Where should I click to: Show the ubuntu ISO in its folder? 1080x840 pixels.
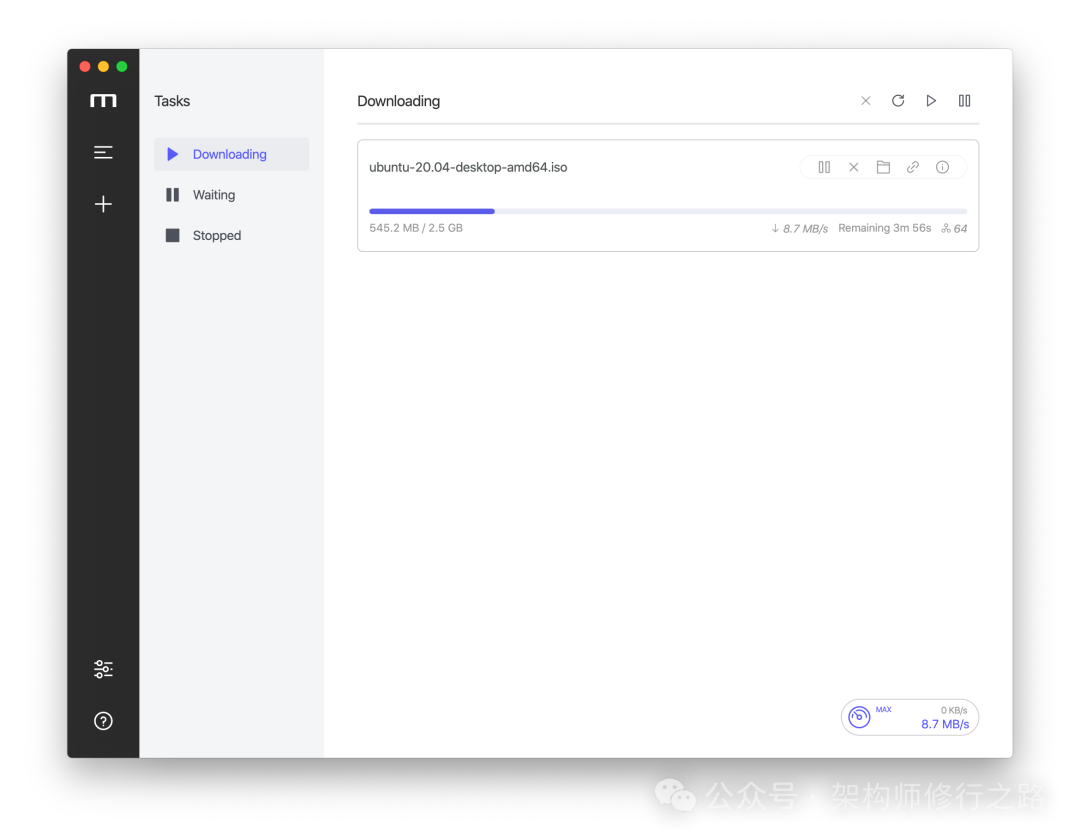[883, 167]
